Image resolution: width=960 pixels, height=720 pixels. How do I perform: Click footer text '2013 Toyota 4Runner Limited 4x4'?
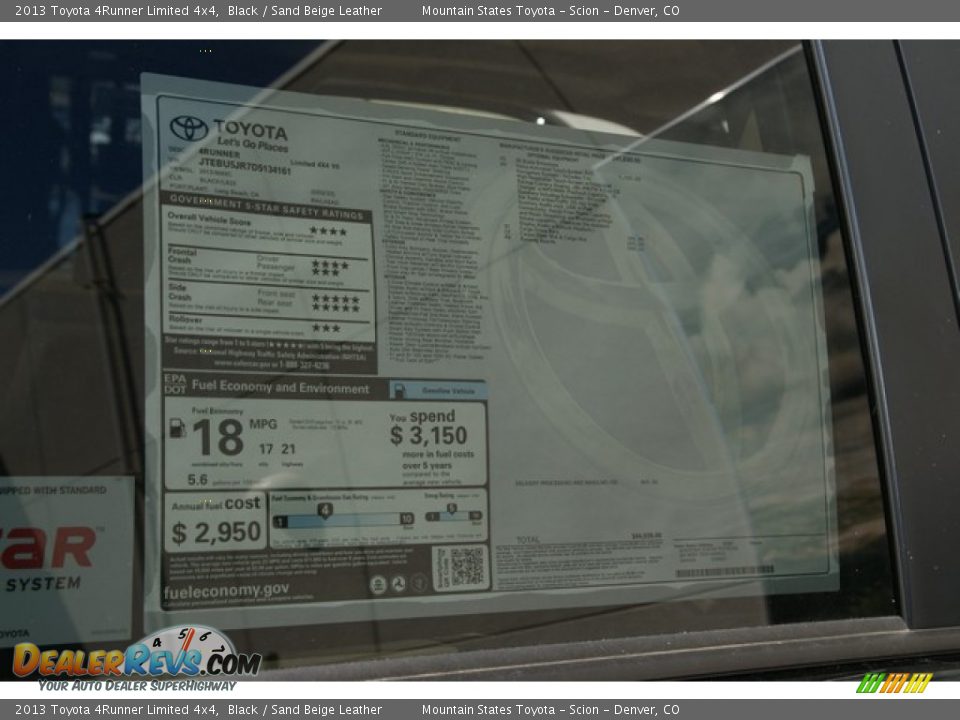pyautogui.click(x=116, y=710)
